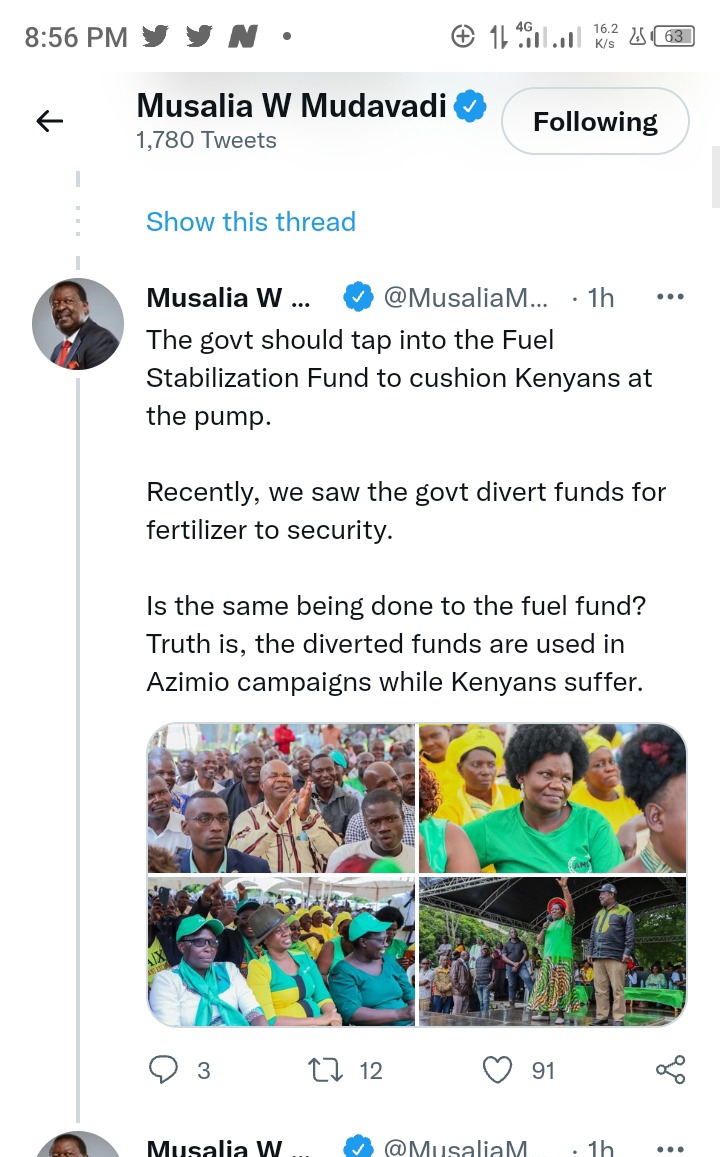Tap the retweet icon
The width and height of the screenshot is (720, 1157).
pyautogui.click(x=326, y=1070)
